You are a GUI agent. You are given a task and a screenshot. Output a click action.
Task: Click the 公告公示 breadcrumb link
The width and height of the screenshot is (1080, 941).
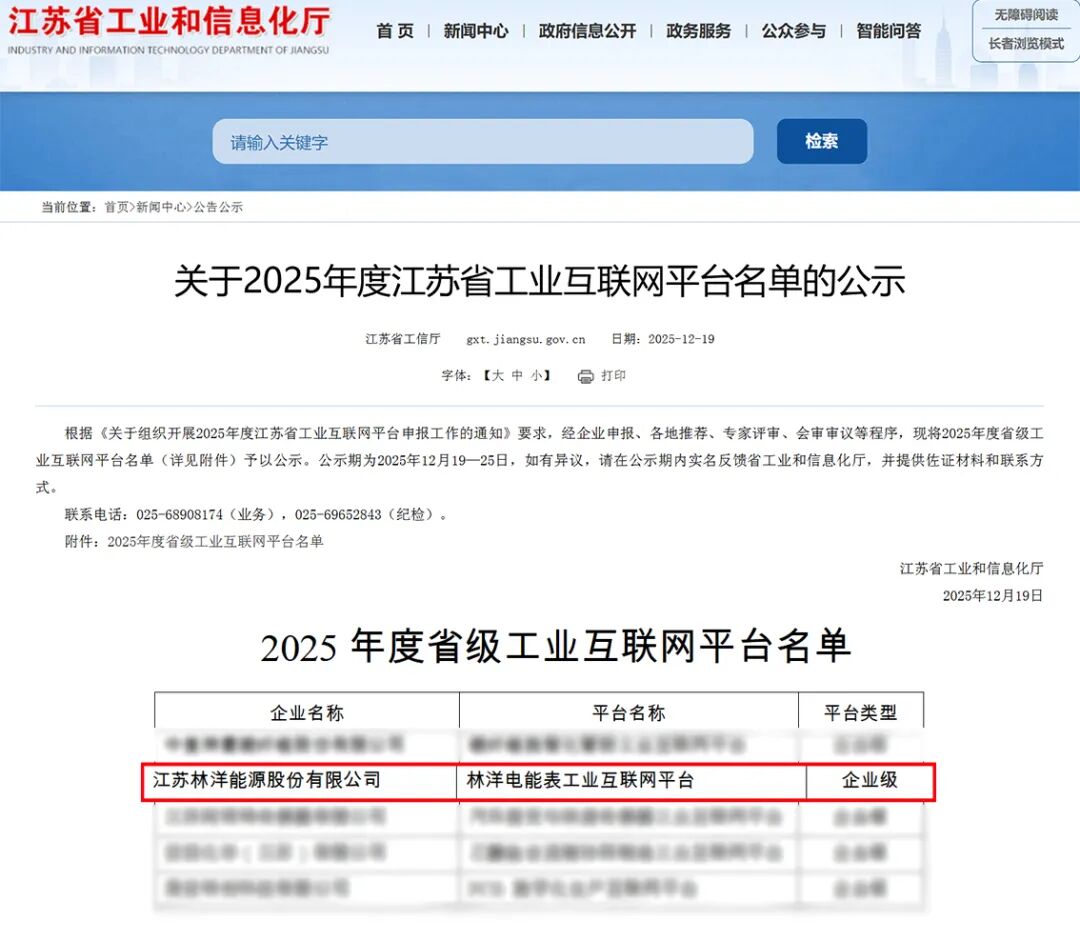tap(218, 207)
